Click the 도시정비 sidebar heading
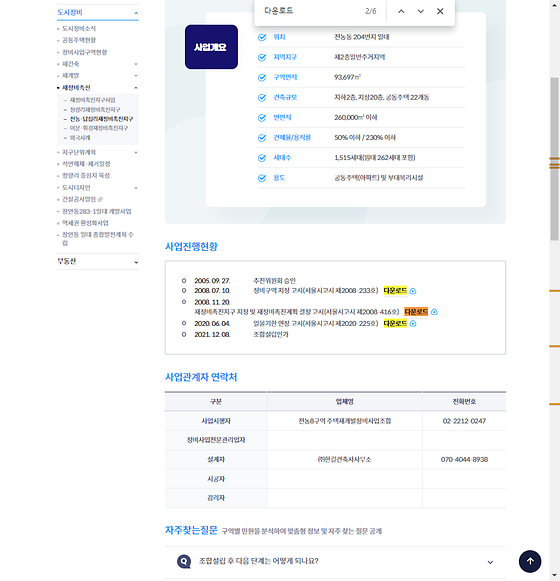The width and height of the screenshot is (560, 581). click(x=70, y=12)
